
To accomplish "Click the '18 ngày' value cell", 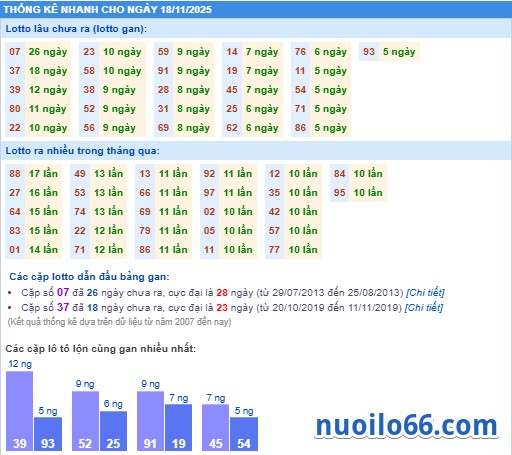I will click(48, 71).
